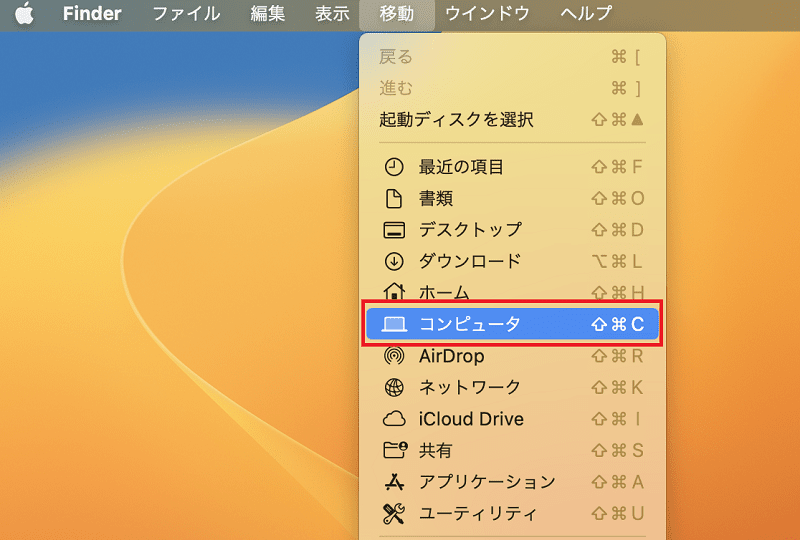
Task: Click the tools icon for ユーティリティ
Action: click(x=394, y=513)
